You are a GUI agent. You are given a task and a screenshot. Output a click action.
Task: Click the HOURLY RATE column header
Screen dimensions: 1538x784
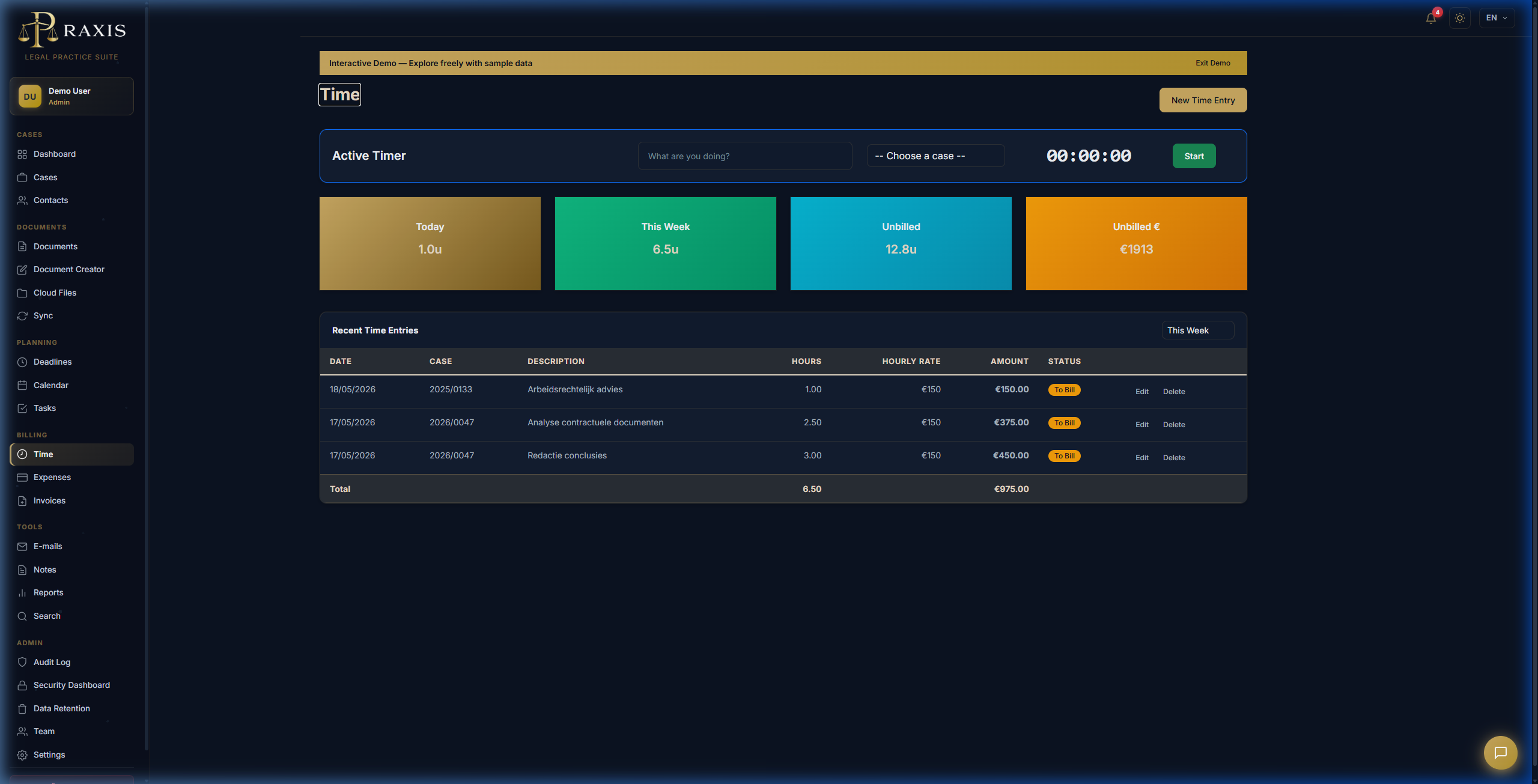point(911,362)
